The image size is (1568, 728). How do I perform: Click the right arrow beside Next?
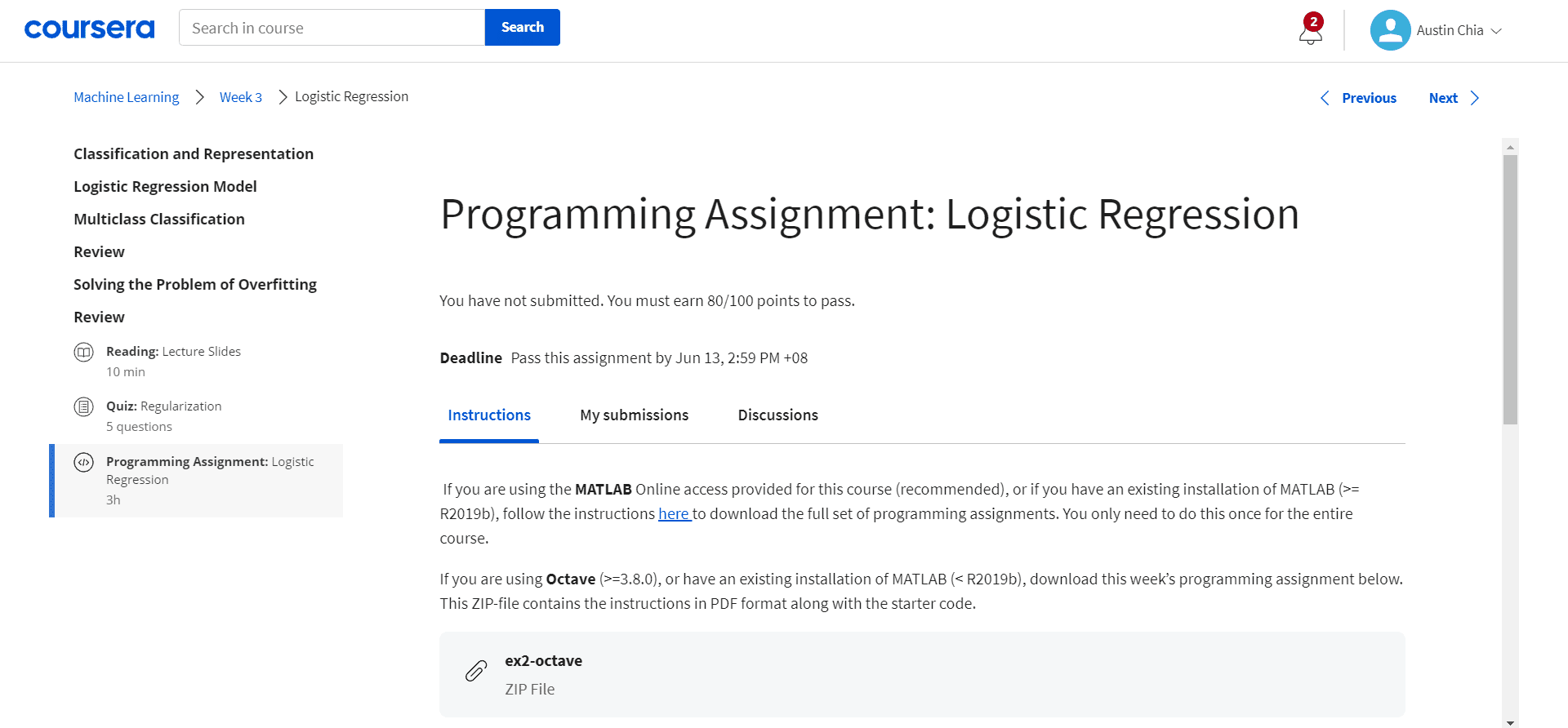[x=1475, y=98]
